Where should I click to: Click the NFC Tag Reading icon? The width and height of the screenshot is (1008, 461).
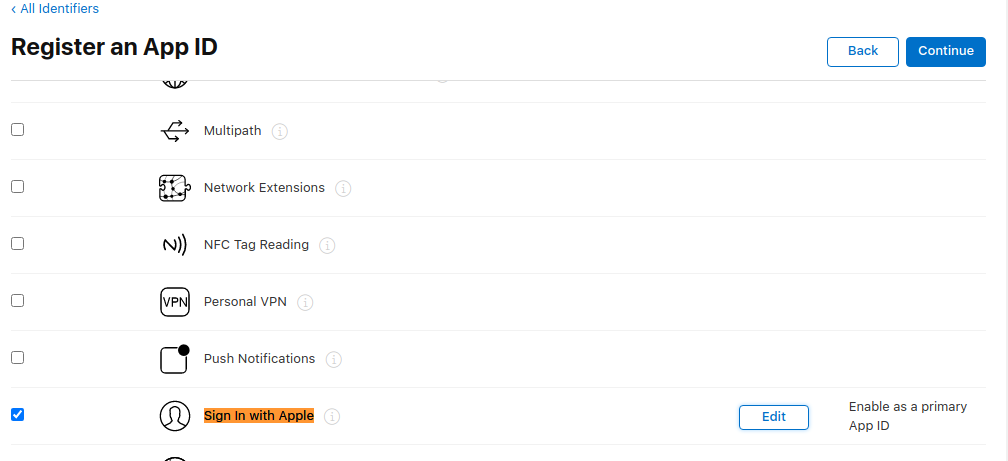coord(174,245)
